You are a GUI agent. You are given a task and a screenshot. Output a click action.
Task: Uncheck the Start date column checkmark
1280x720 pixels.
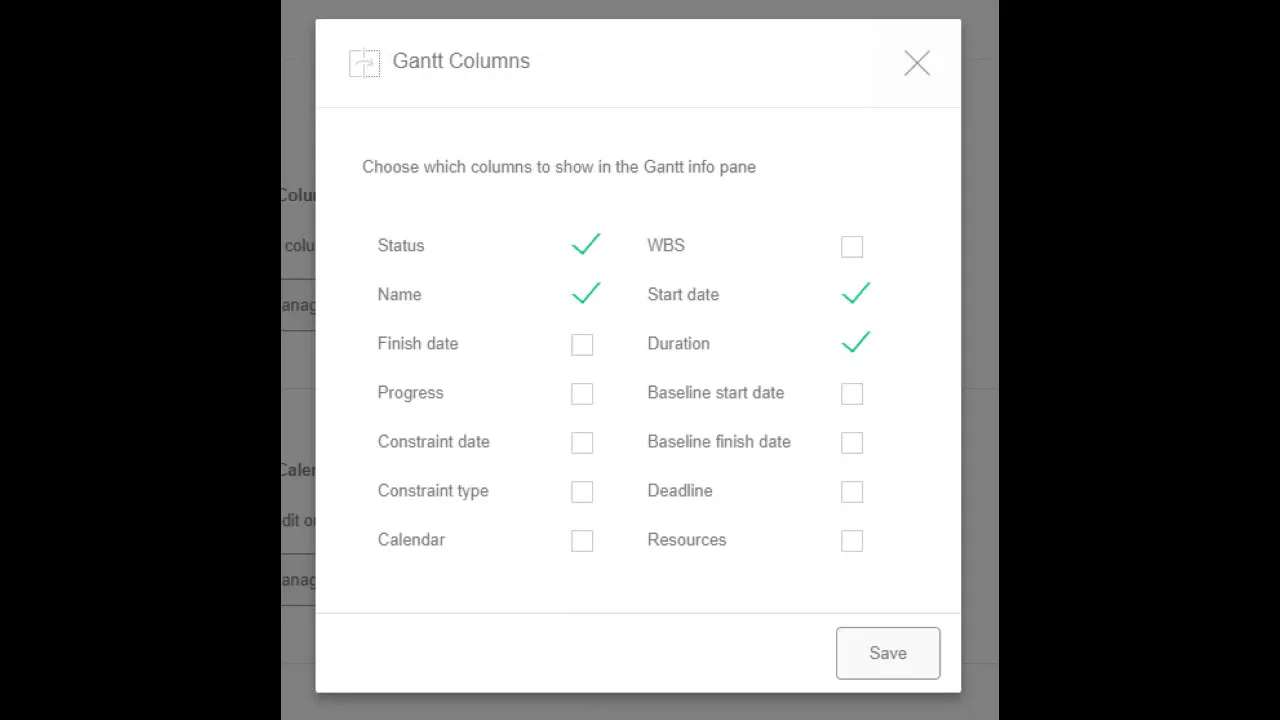coord(855,294)
